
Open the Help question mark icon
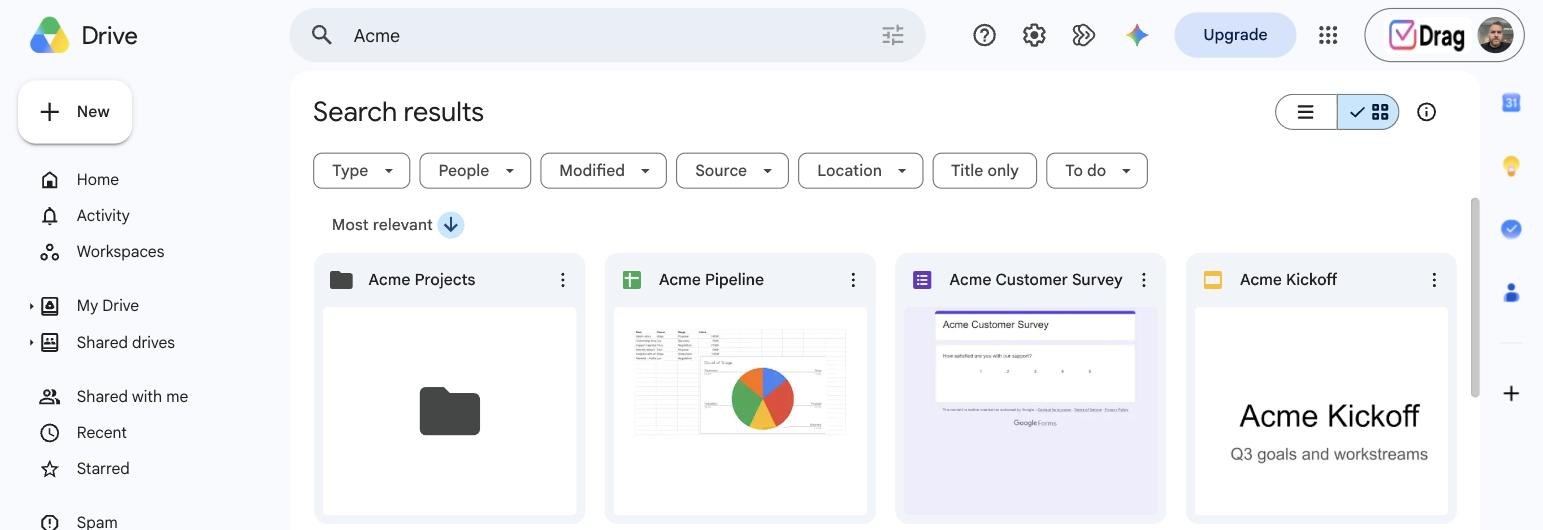point(984,35)
